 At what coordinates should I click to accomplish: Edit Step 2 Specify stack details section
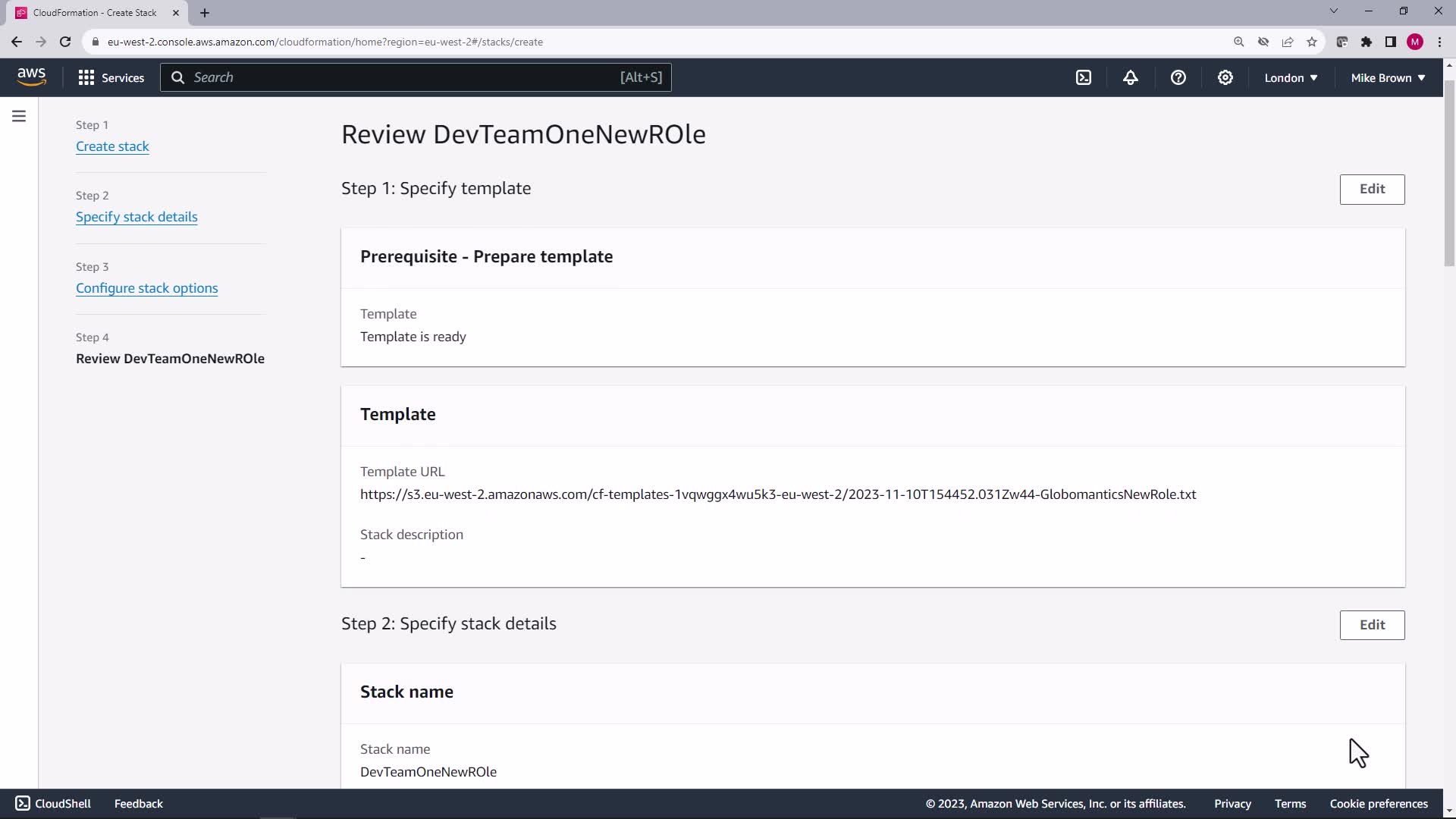(x=1371, y=625)
